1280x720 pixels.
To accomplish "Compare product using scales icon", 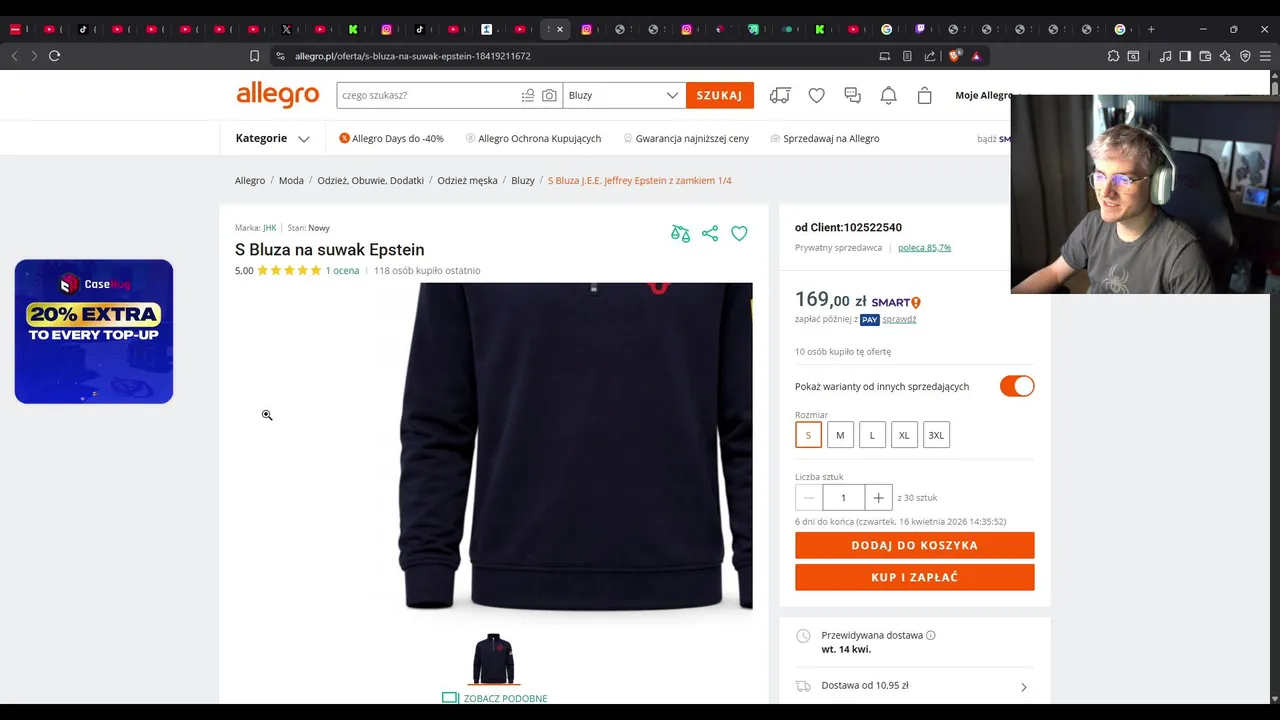I will 680,233.
